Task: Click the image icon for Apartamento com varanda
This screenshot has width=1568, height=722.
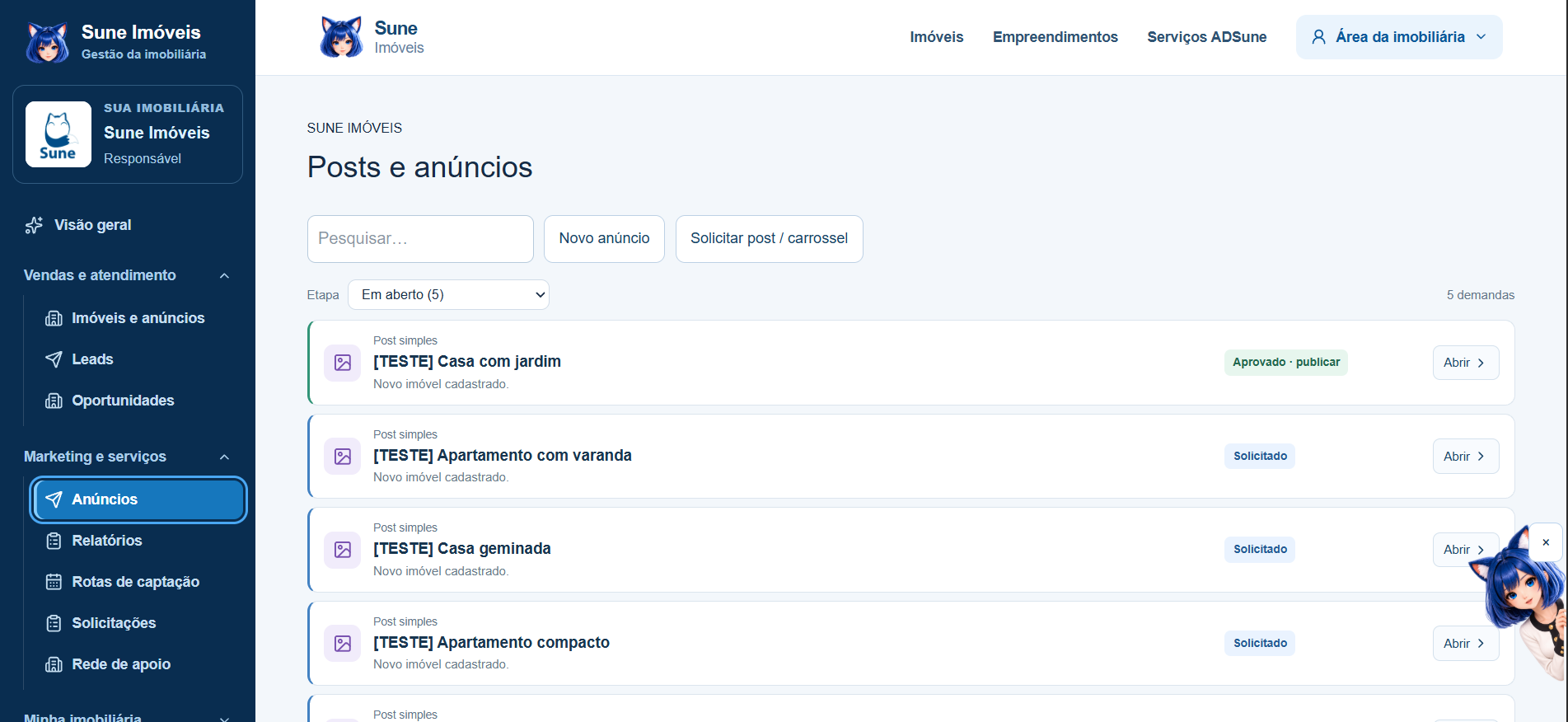Action: coord(343,457)
